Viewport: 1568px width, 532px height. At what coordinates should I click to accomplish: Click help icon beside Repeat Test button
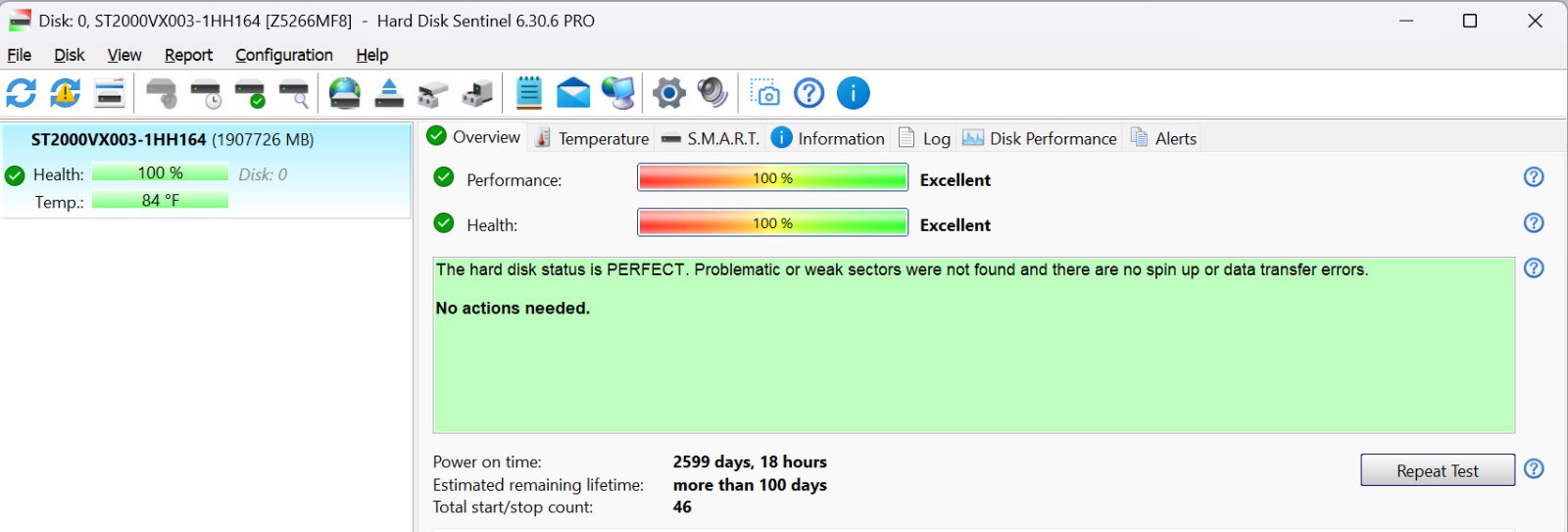click(1535, 468)
